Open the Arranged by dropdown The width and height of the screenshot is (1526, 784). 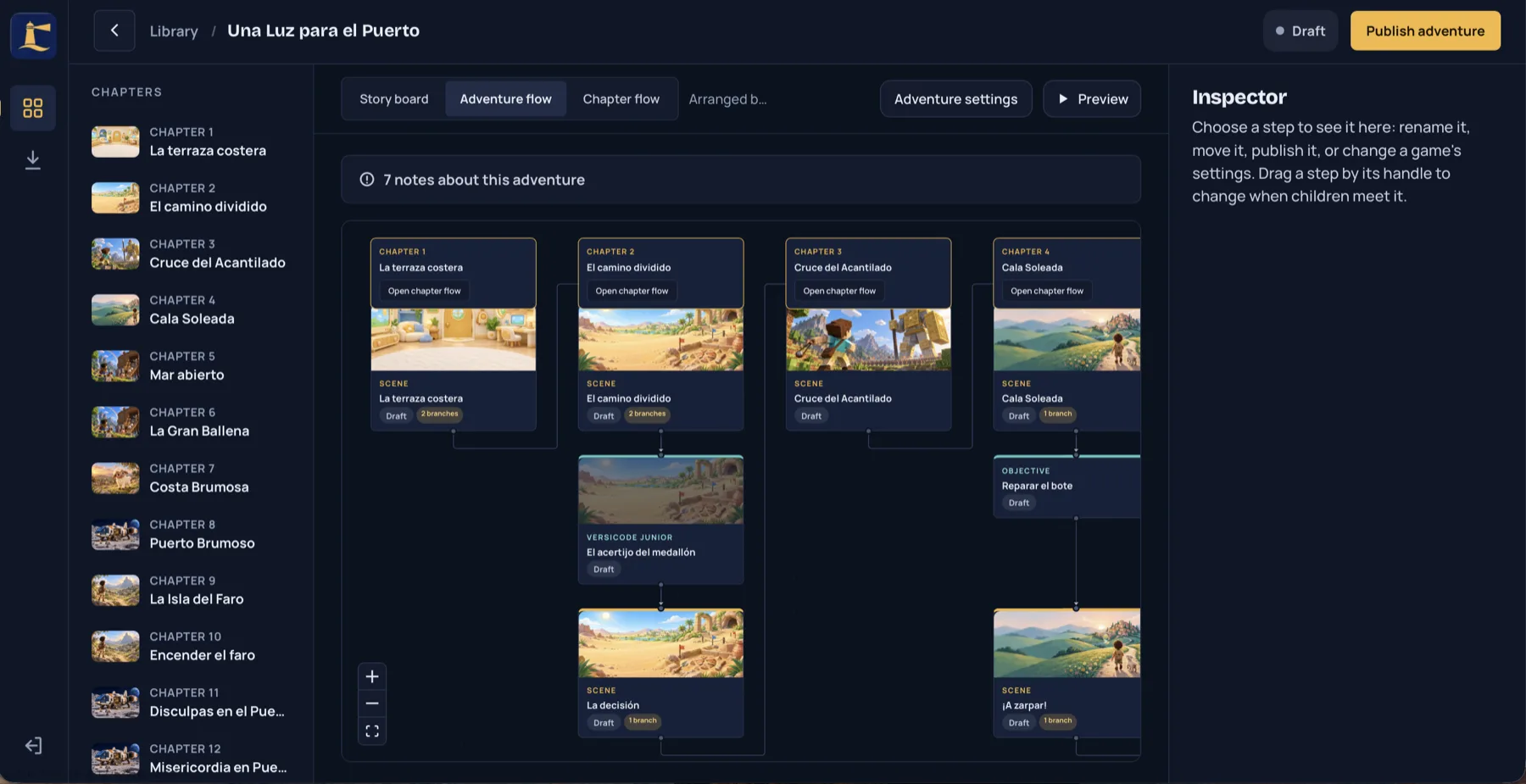pyautogui.click(x=727, y=99)
